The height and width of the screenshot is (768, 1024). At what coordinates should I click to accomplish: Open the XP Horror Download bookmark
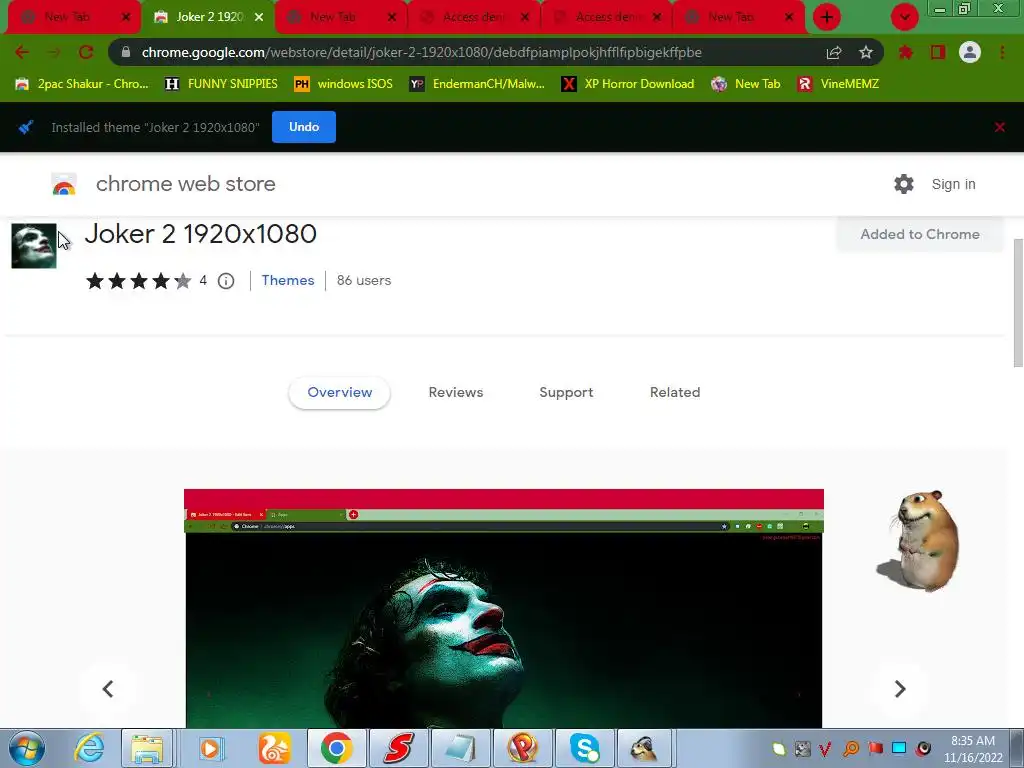pos(628,84)
